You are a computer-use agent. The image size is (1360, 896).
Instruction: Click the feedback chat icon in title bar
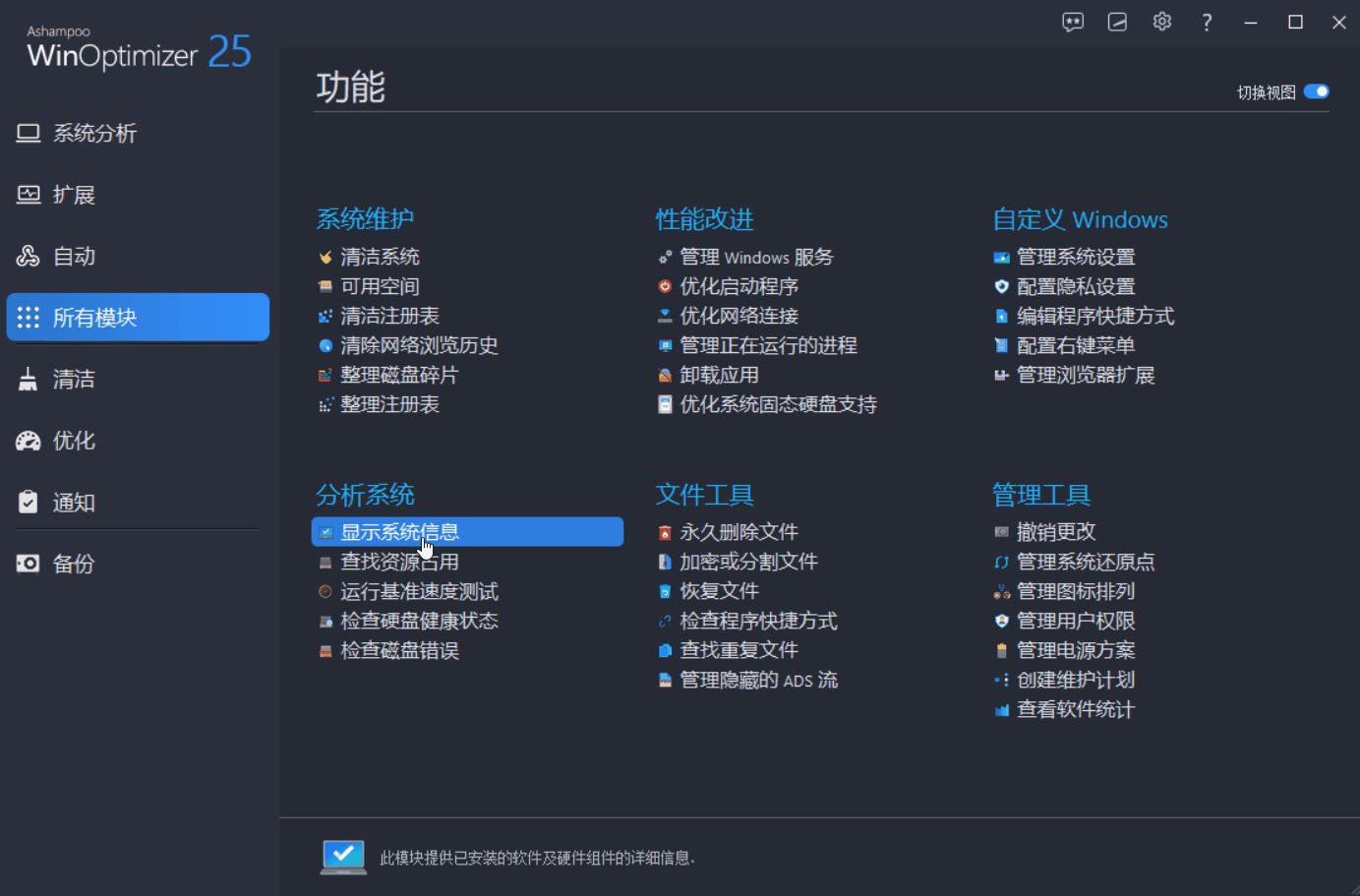[1073, 22]
